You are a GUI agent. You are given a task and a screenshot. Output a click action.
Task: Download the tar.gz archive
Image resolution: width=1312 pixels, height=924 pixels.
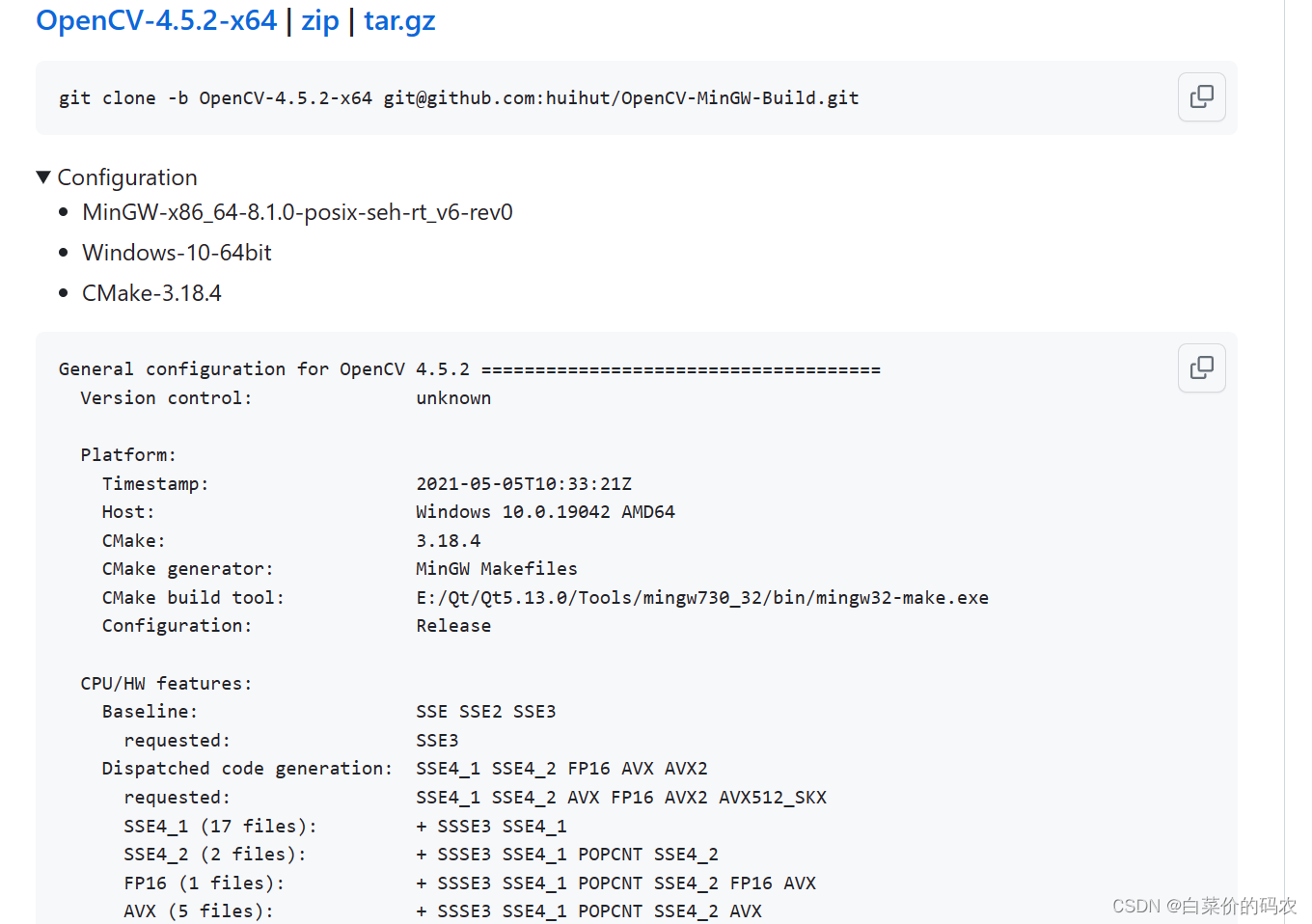[399, 20]
